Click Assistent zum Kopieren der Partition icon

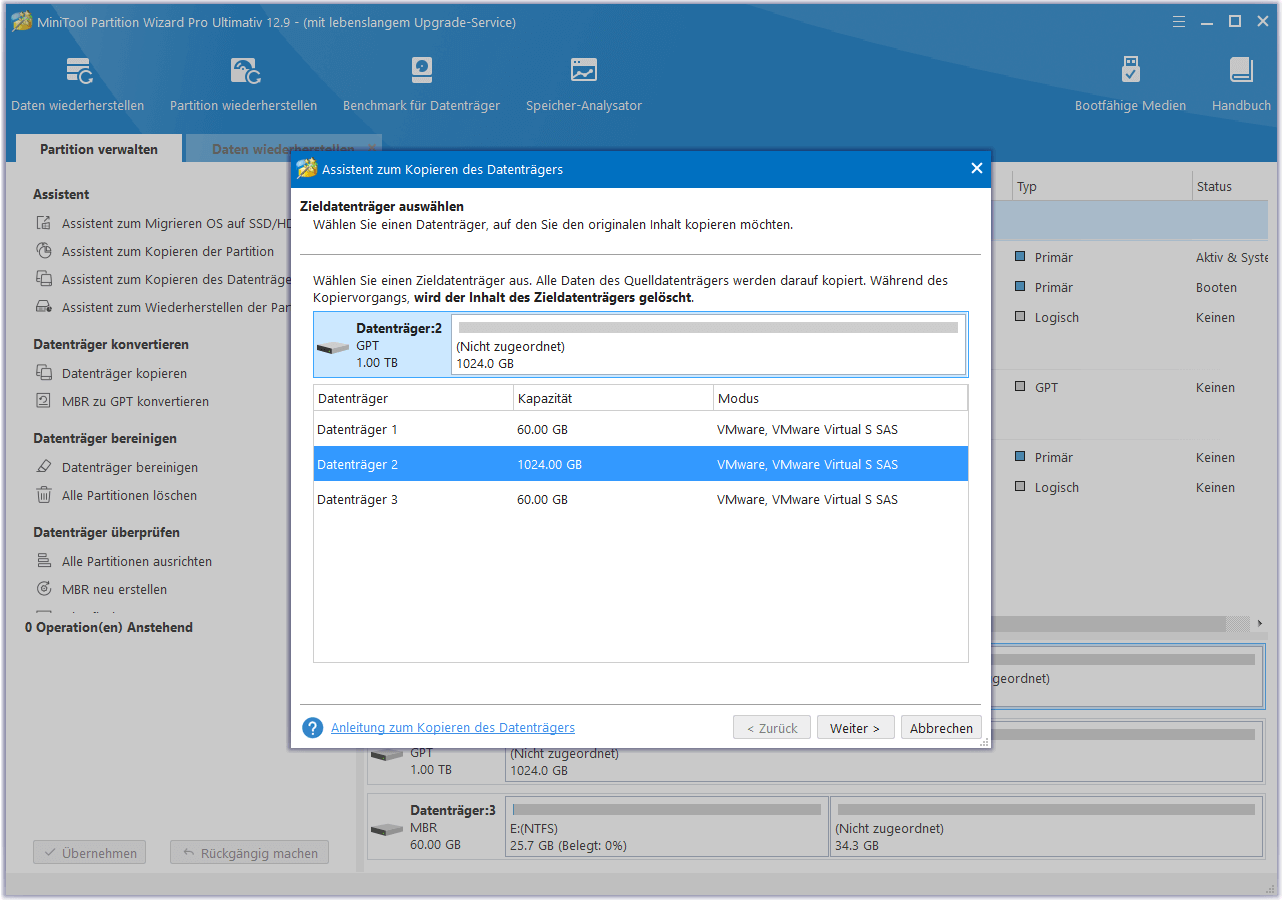click(44, 251)
